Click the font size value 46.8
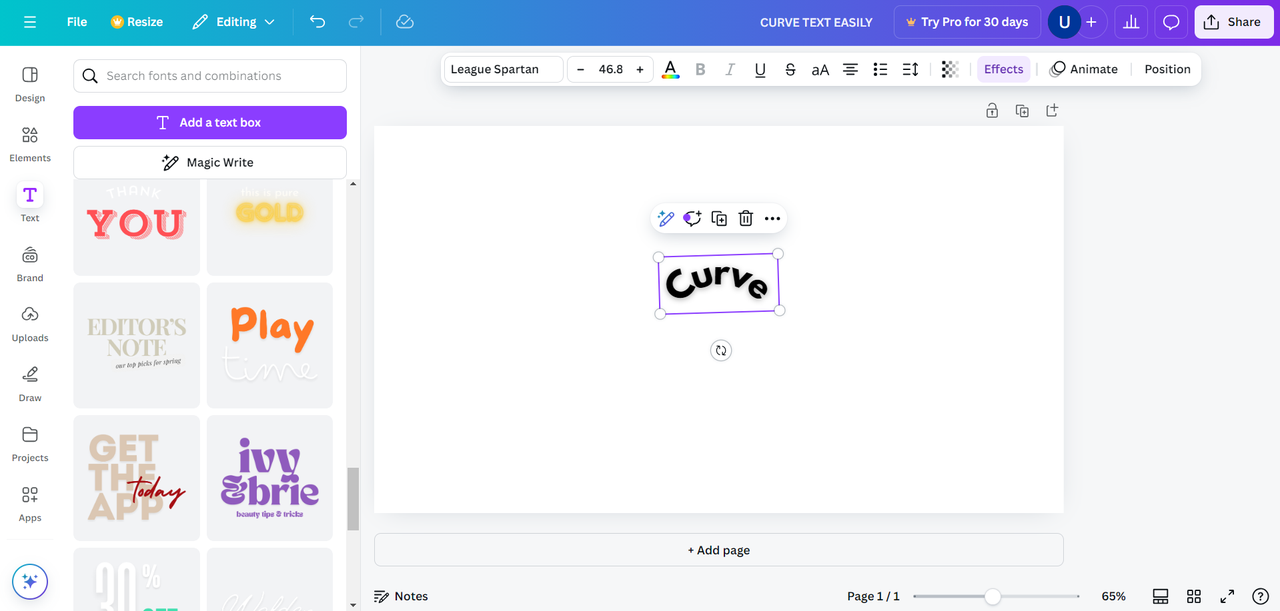Screen dimensions: 1280x611 coord(610,69)
